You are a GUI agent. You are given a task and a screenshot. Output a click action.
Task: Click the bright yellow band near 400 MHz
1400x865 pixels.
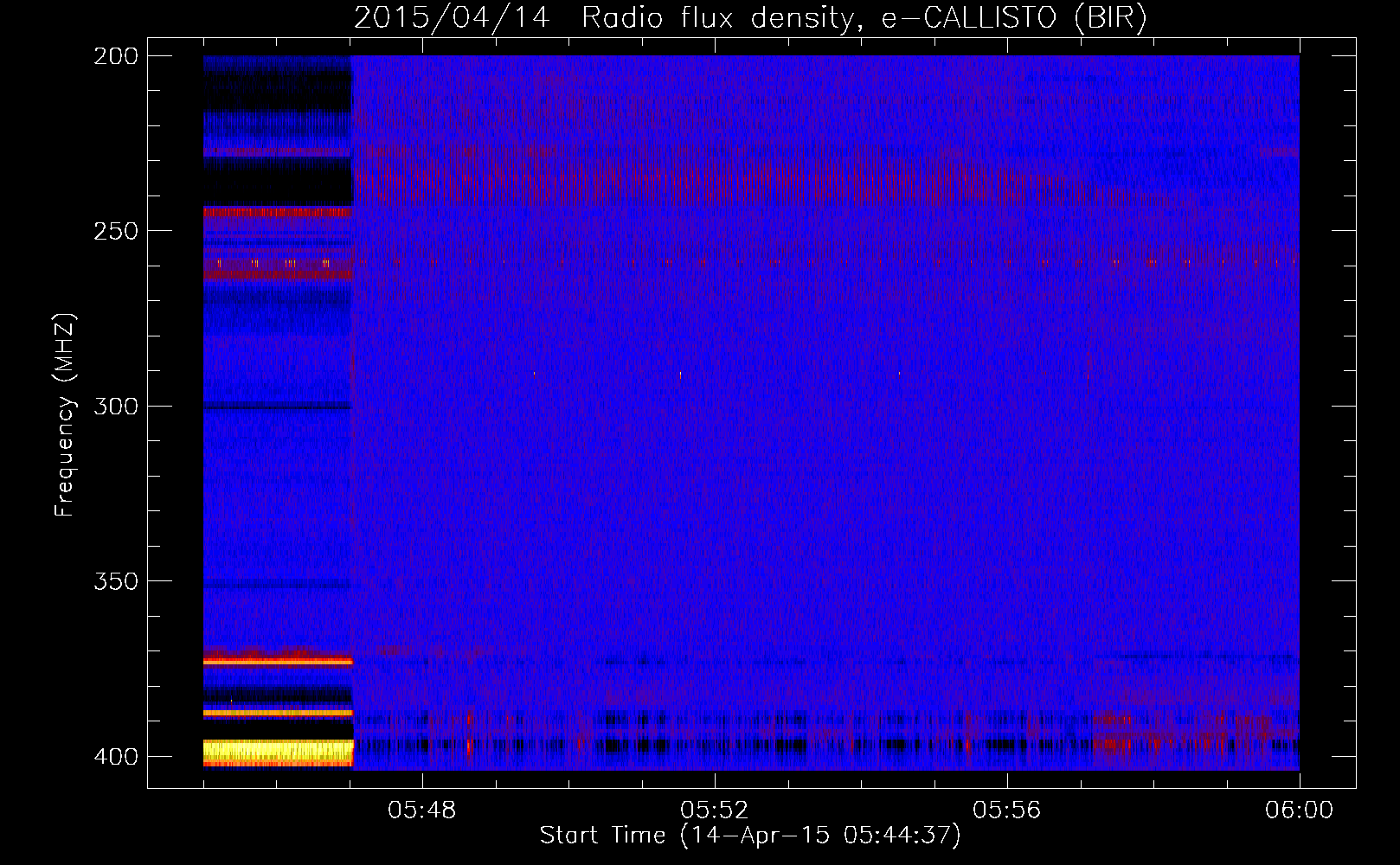(278, 751)
